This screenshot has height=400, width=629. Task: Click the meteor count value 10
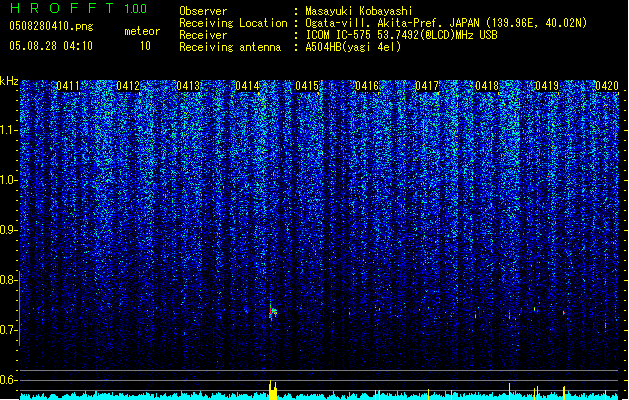click(x=145, y=46)
